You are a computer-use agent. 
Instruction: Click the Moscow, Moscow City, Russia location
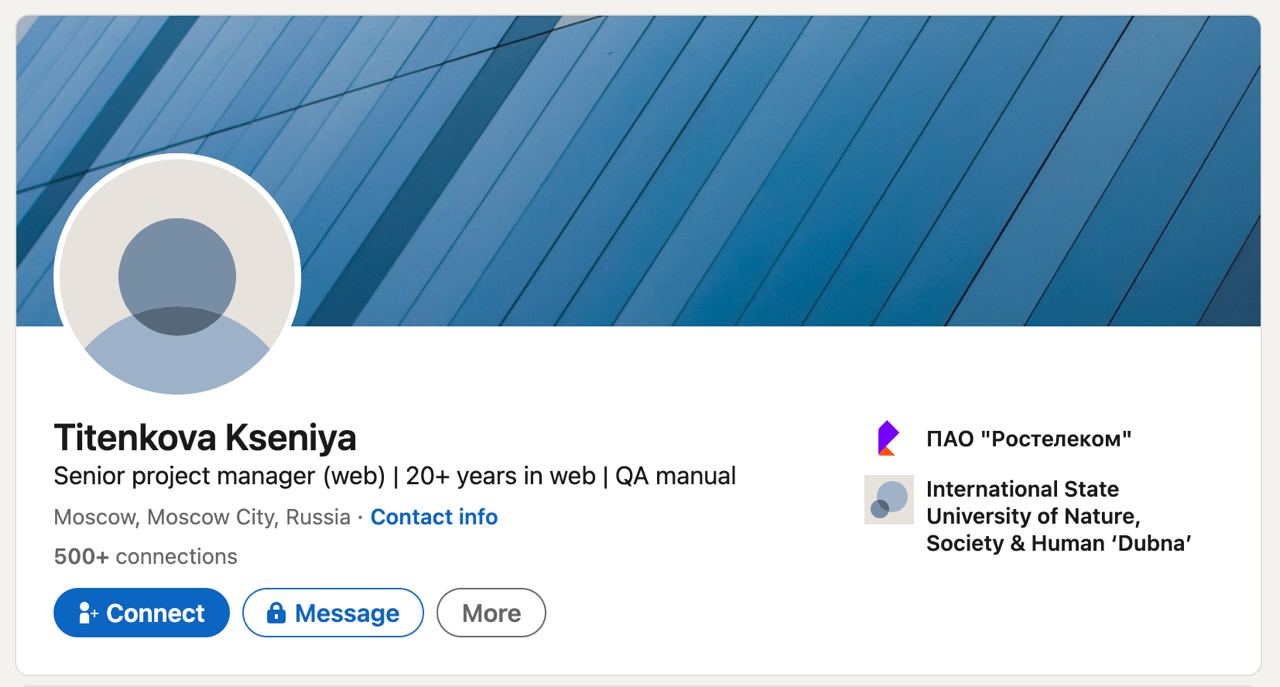201,517
